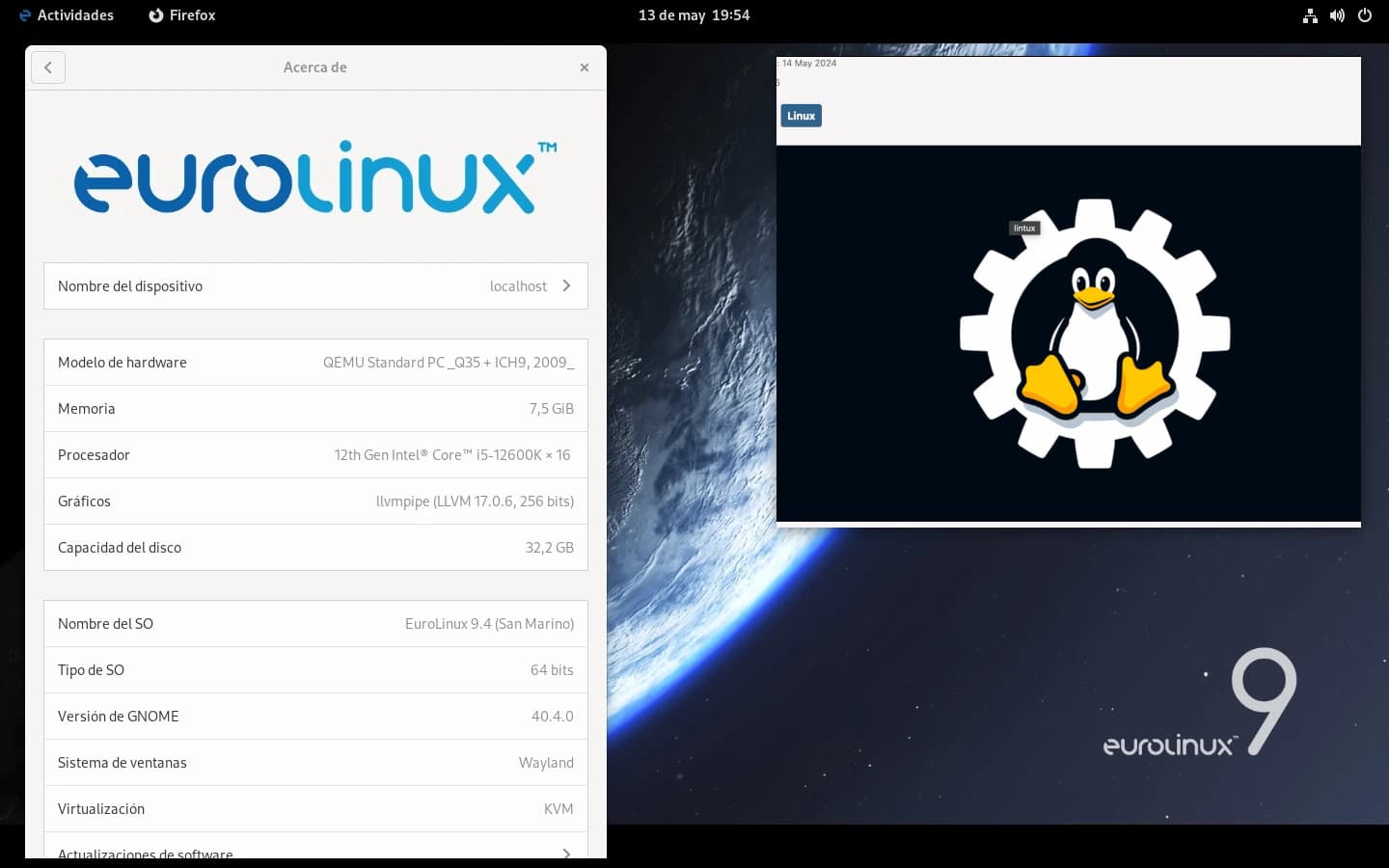Open the clock showing 13 de may 19:54
This screenshot has width=1389, height=868.
694,15
